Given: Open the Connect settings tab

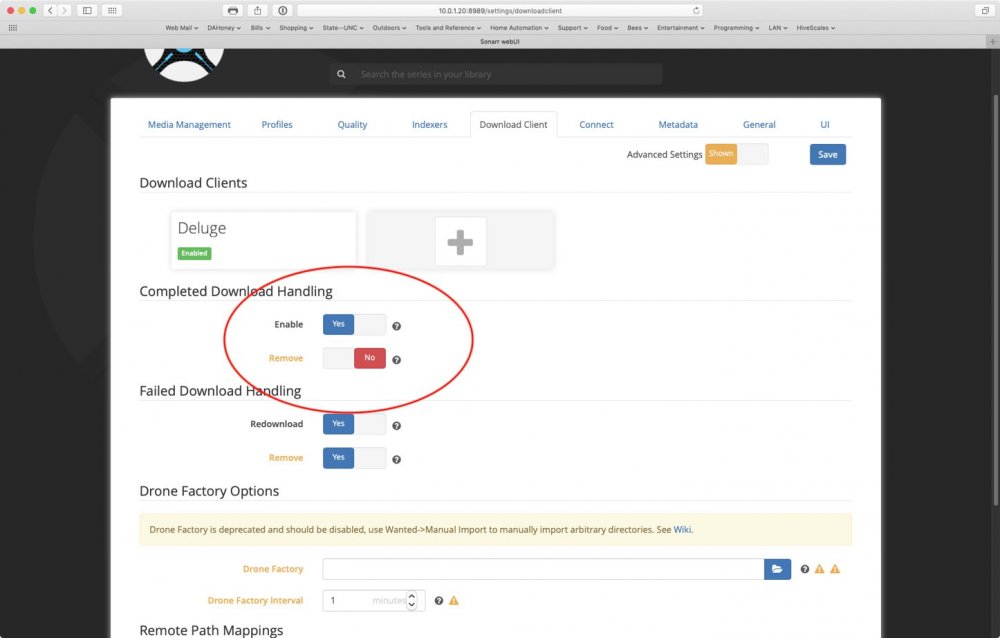Looking at the screenshot, I should click(x=596, y=124).
